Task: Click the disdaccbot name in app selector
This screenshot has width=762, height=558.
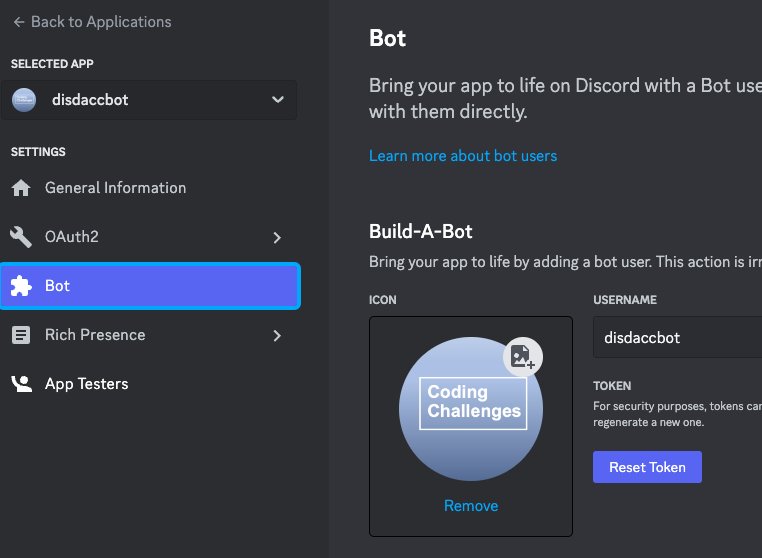Action: coord(90,100)
